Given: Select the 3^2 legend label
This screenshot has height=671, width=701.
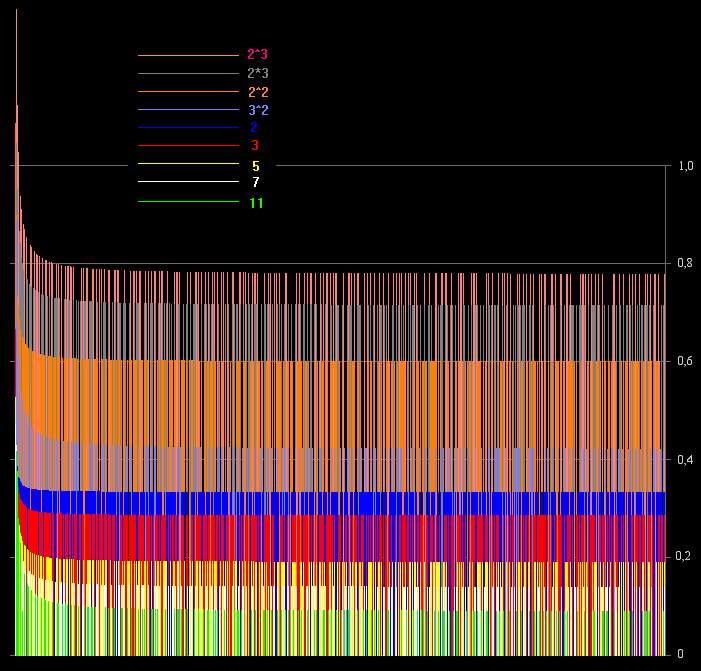Looking at the screenshot, I should click(x=257, y=110).
